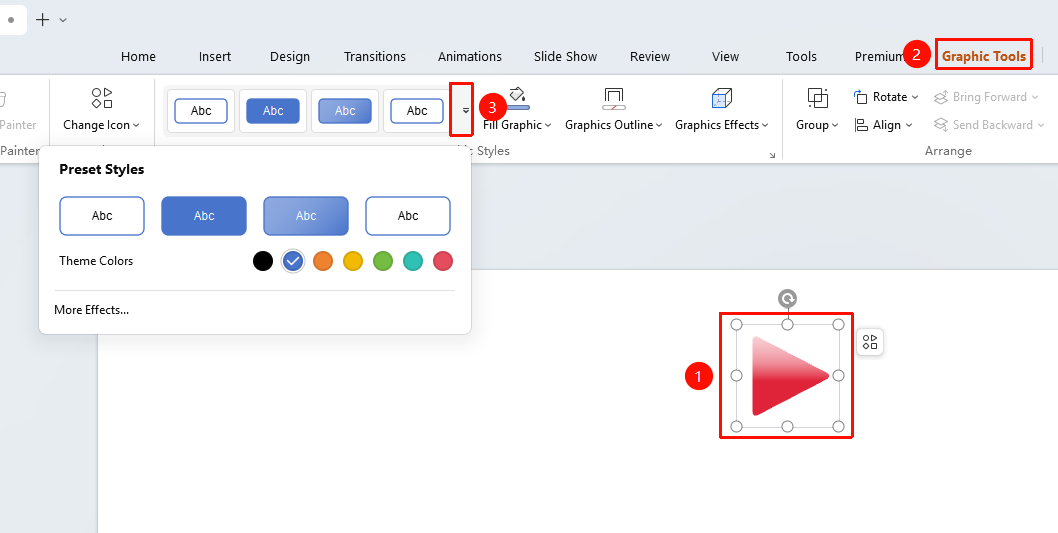Open the Send Backward dropdown
1058x533 pixels.
click(x=1040, y=125)
